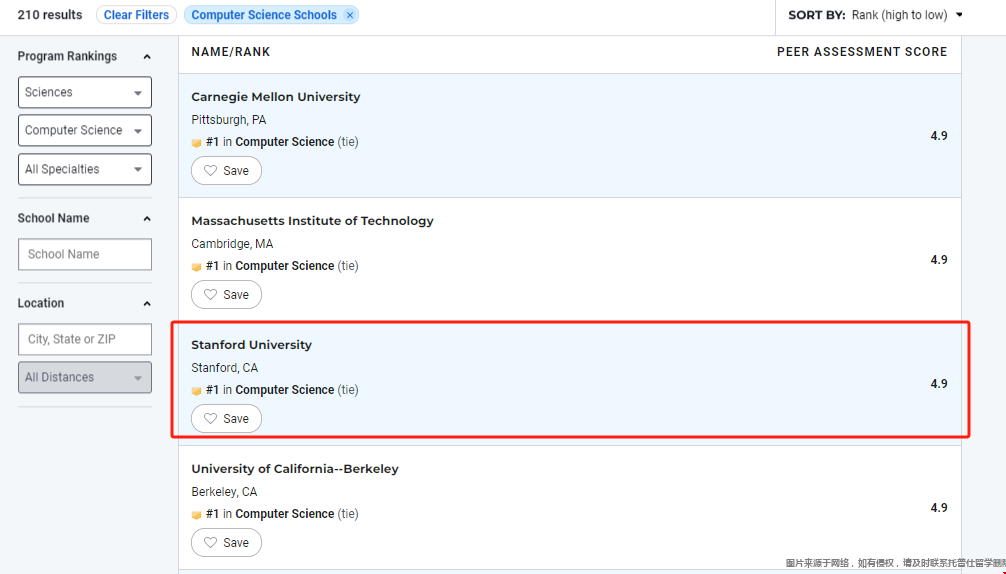Screen dimensions: 1006x574
Task: Click Computer Science rank text in Berkeley row
Action: 285,514
